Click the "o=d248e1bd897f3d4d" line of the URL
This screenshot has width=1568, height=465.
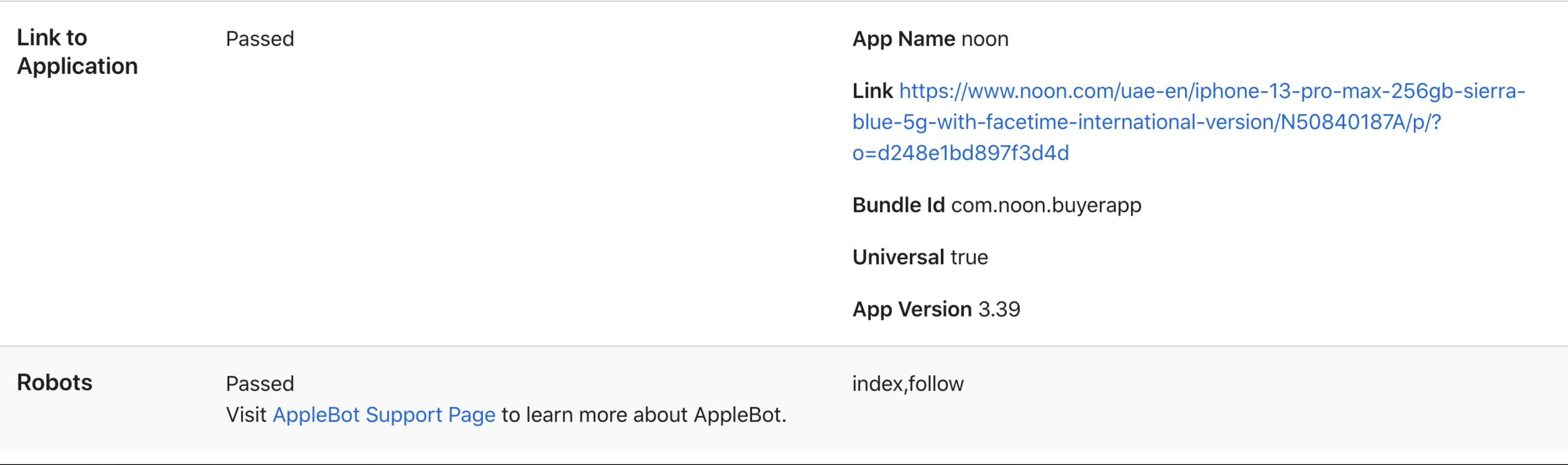[x=960, y=153]
